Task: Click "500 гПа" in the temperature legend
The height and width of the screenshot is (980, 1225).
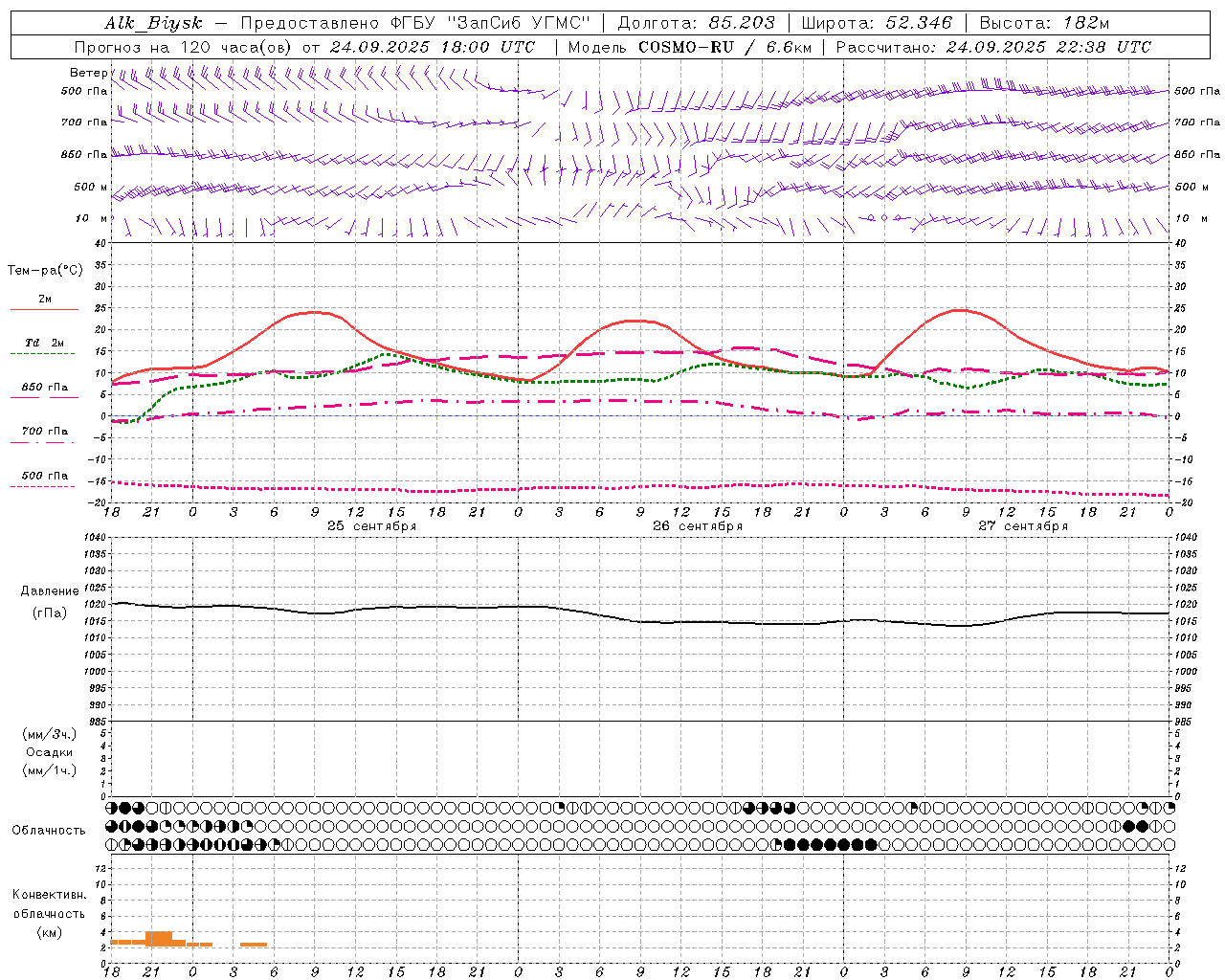Action: [45, 476]
